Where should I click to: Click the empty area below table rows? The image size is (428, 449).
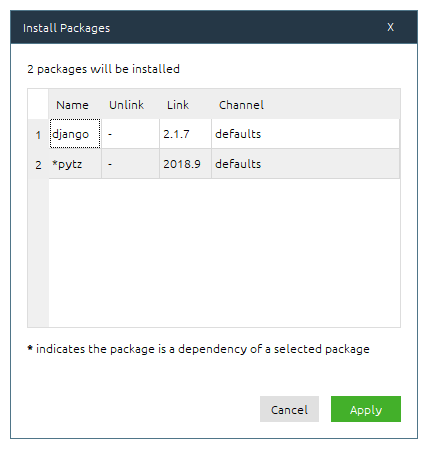224,253
